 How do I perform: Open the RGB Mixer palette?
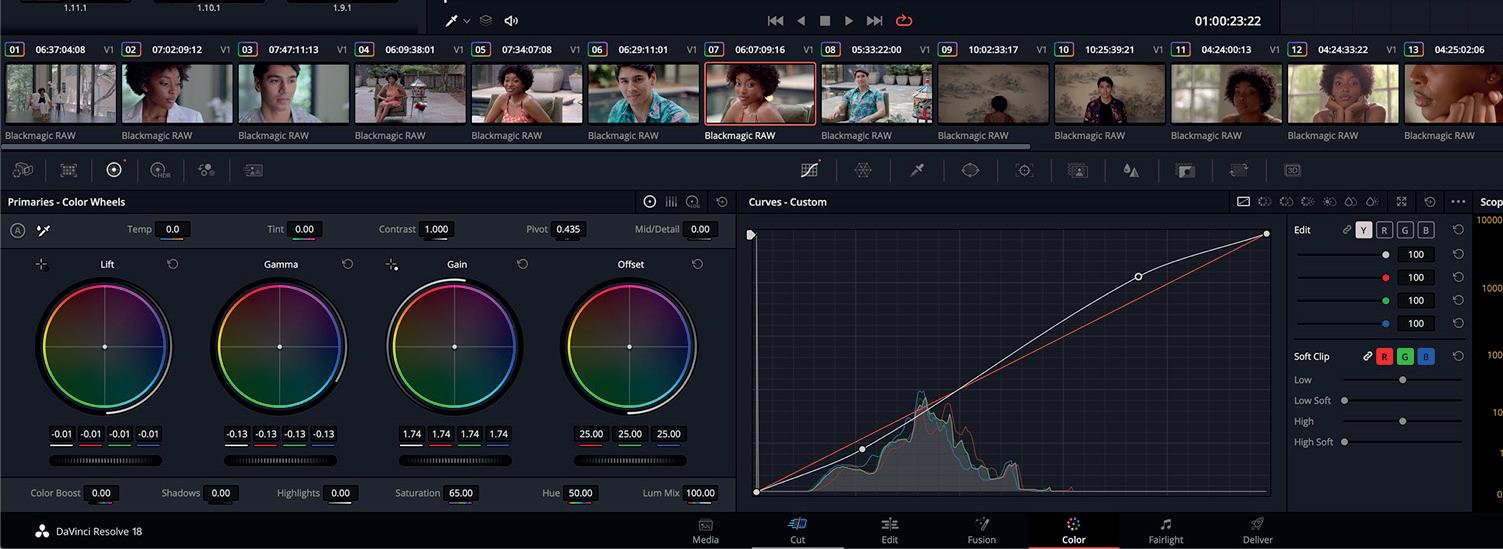point(207,170)
